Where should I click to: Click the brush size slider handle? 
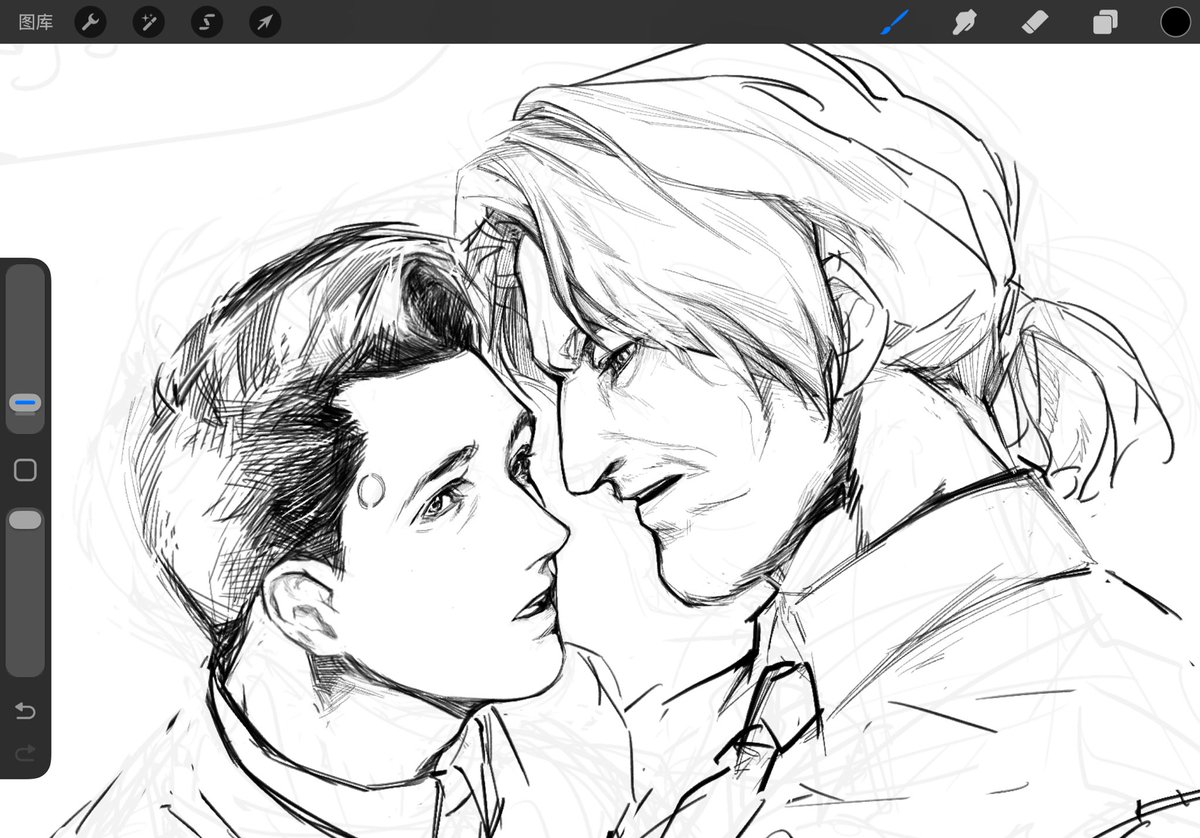[x=25, y=404]
